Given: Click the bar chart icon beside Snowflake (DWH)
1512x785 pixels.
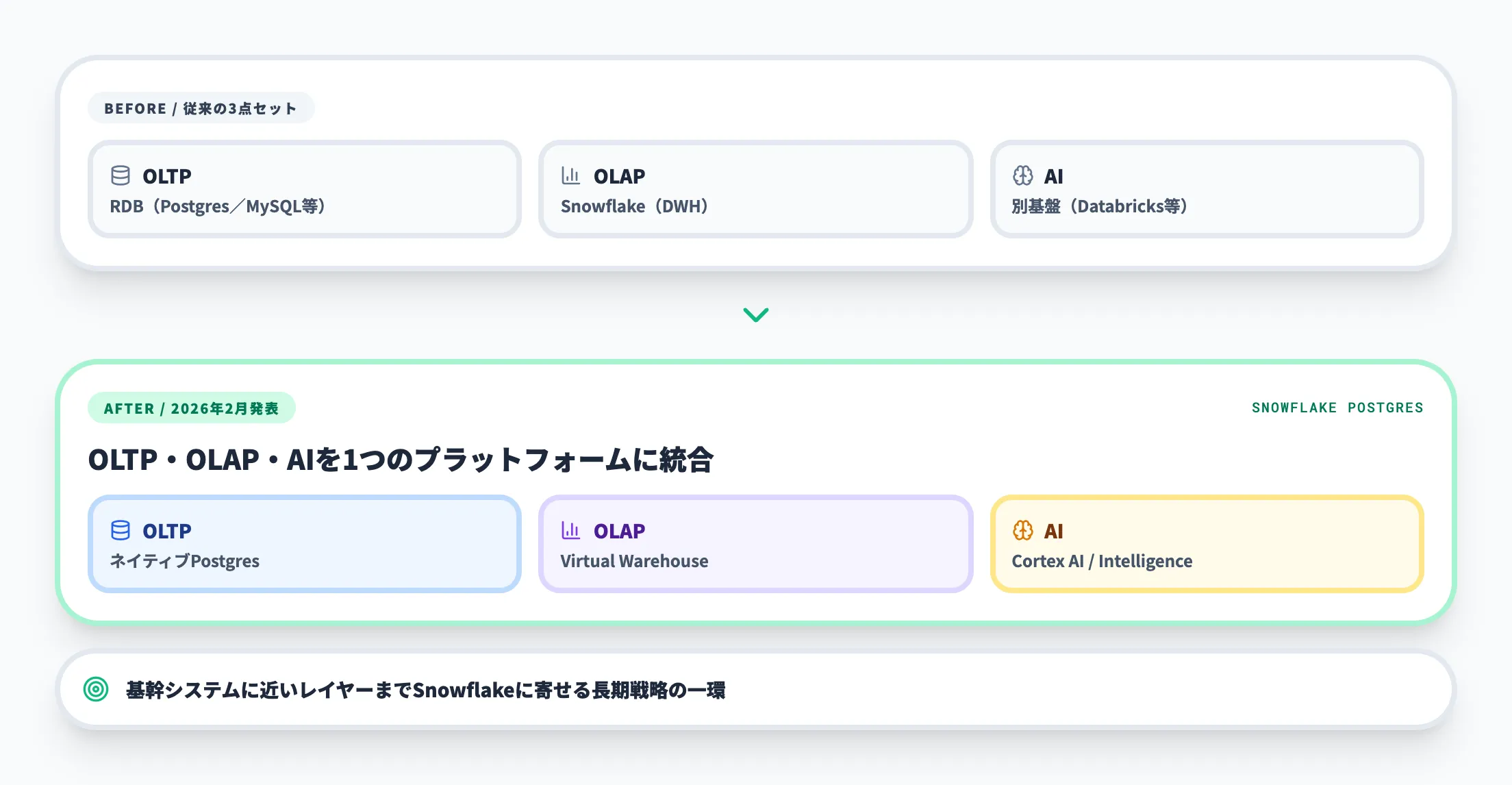Looking at the screenshot, I should click(570, 176).
